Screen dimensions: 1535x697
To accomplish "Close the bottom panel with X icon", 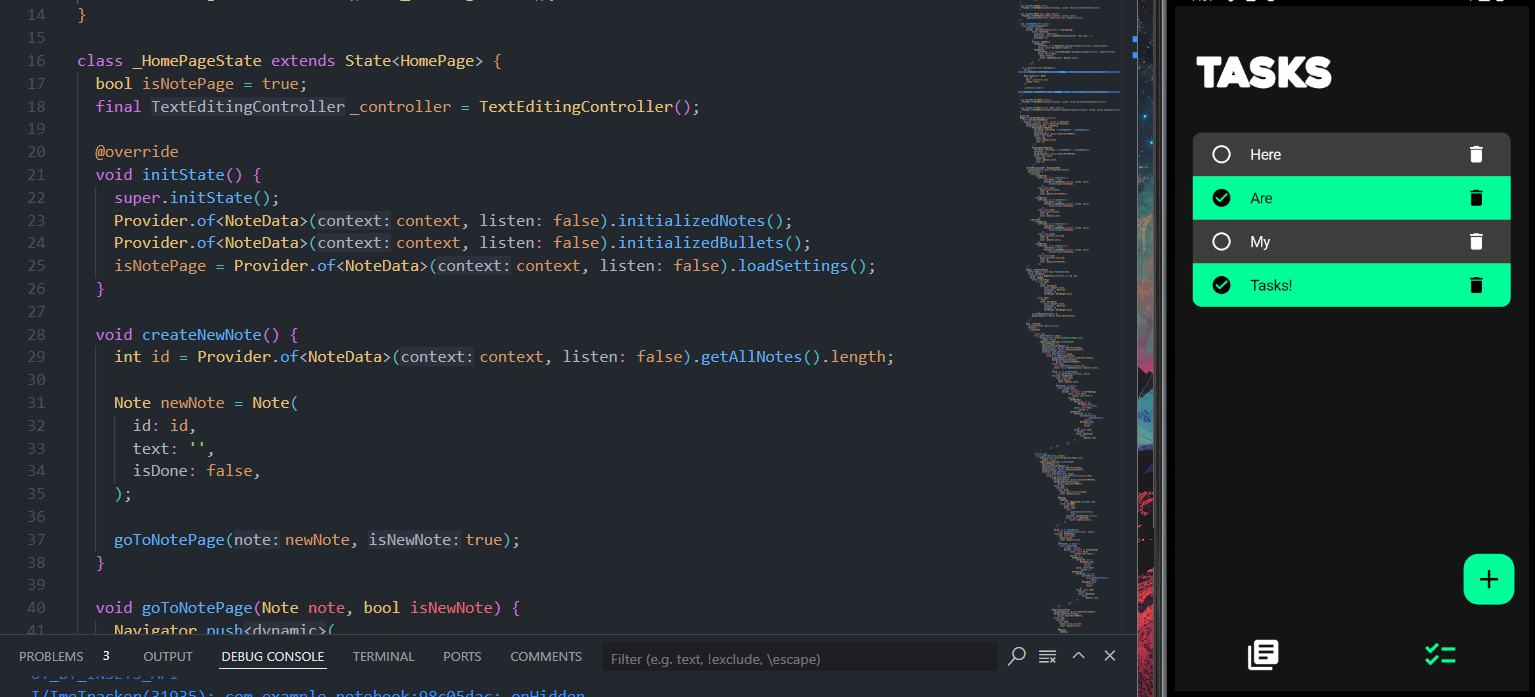I will coord(1109,656).
